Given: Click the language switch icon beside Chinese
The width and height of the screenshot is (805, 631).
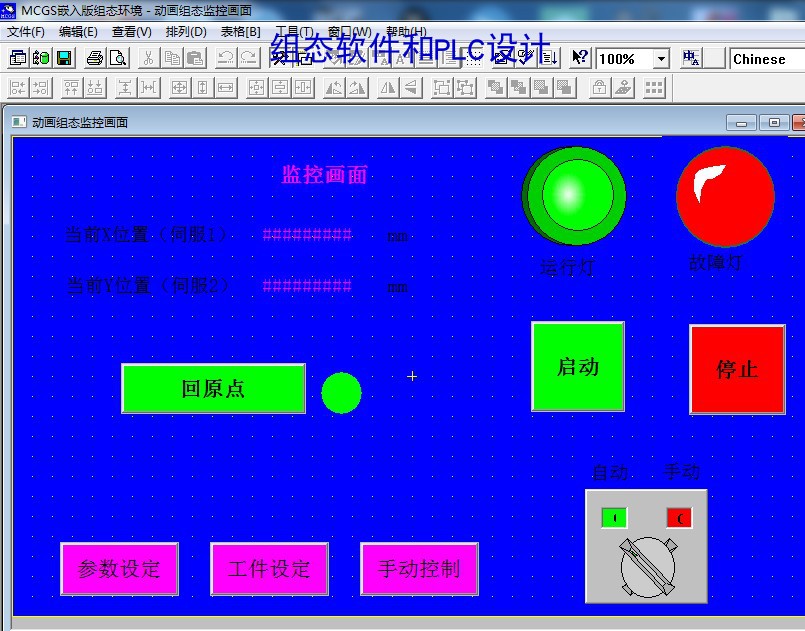Looking at the screenshot, I should pos(691,58).
